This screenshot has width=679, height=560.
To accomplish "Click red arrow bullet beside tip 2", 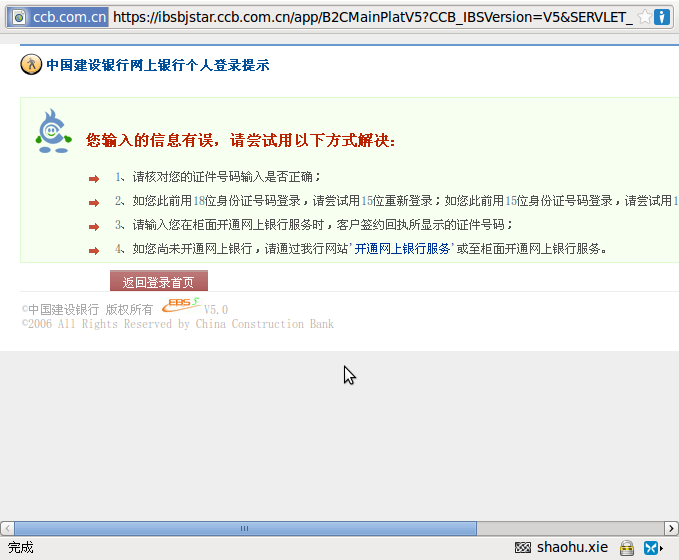I will (94, 203).
